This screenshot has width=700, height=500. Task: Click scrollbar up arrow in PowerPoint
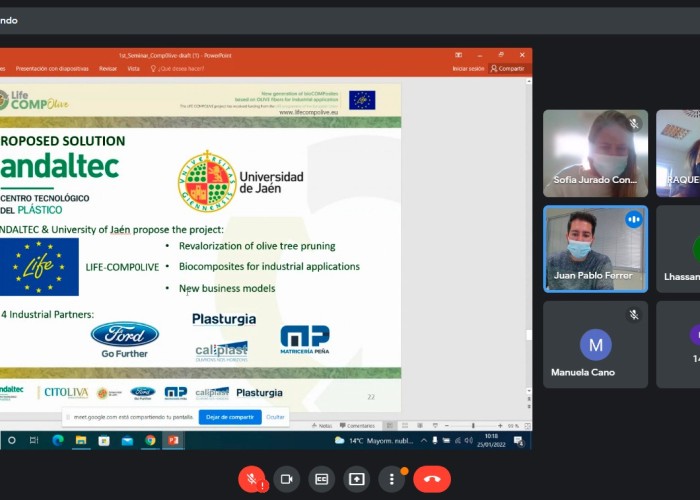(x=529, y=81)
